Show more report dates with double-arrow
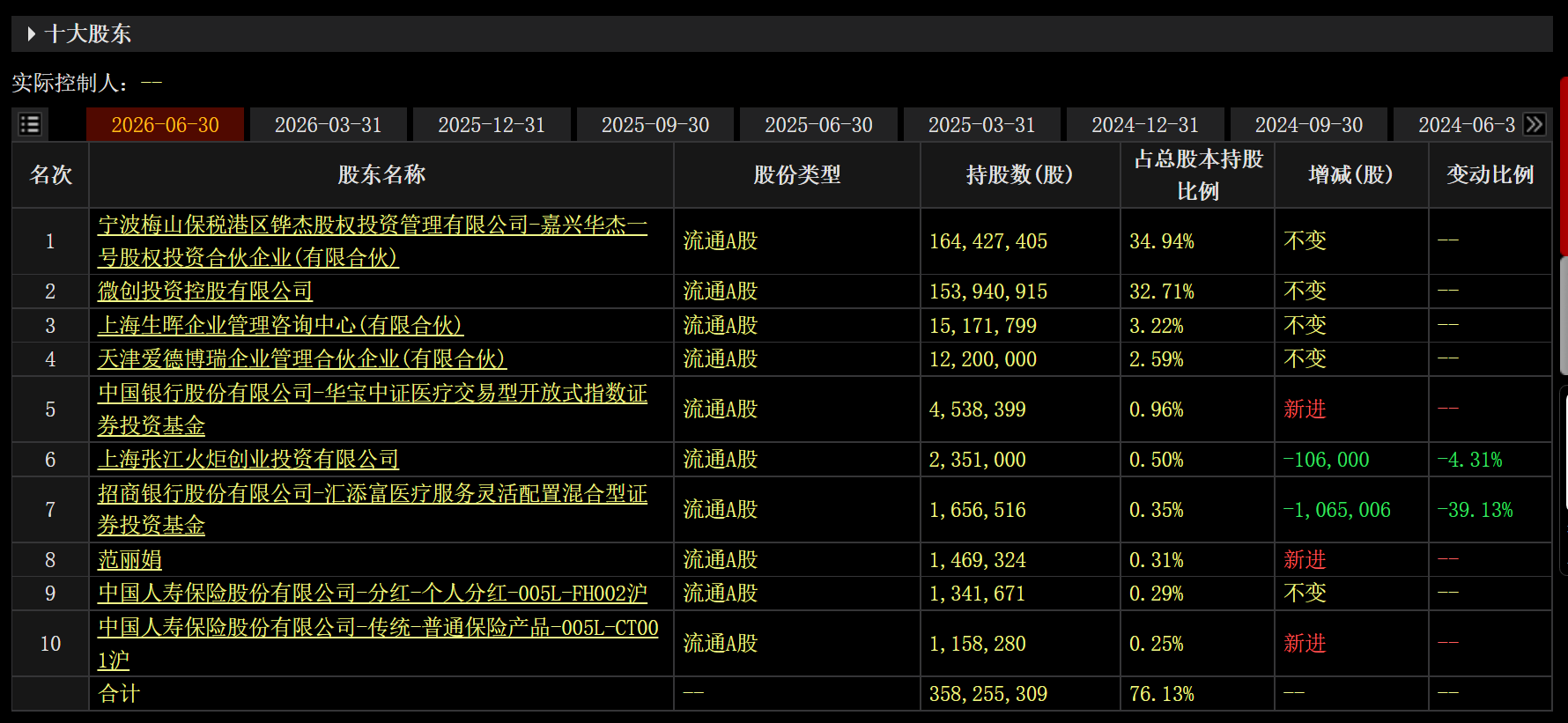1568x723 pixels. (x=1534, y=124)
